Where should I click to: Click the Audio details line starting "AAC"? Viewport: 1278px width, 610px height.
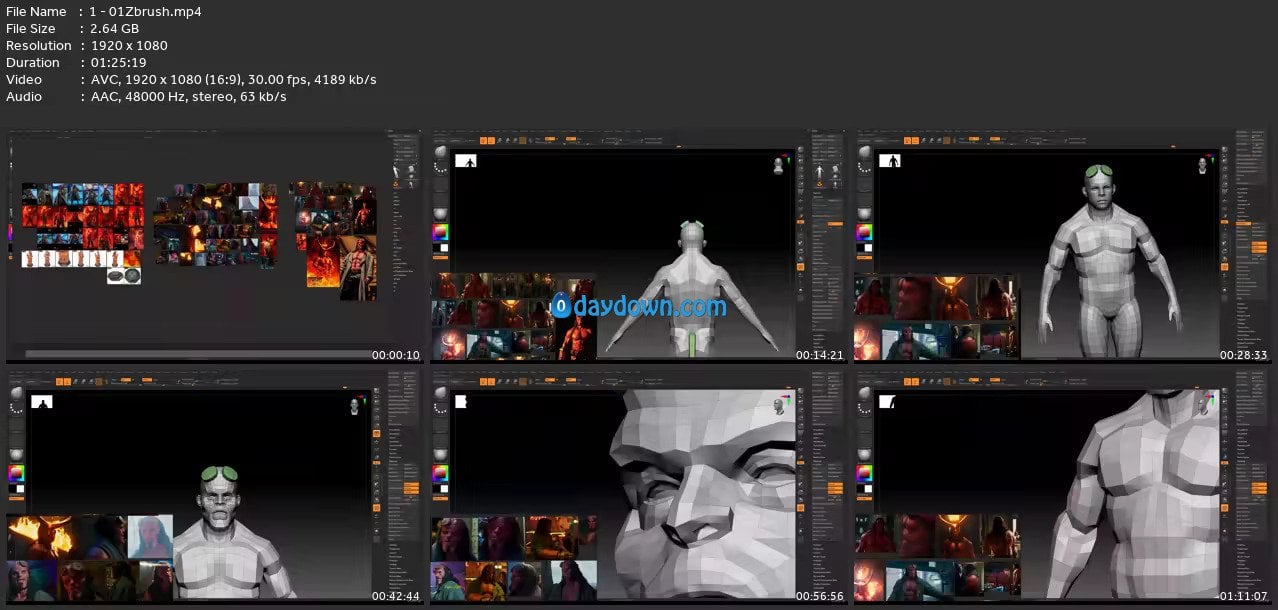click(188, 97)
